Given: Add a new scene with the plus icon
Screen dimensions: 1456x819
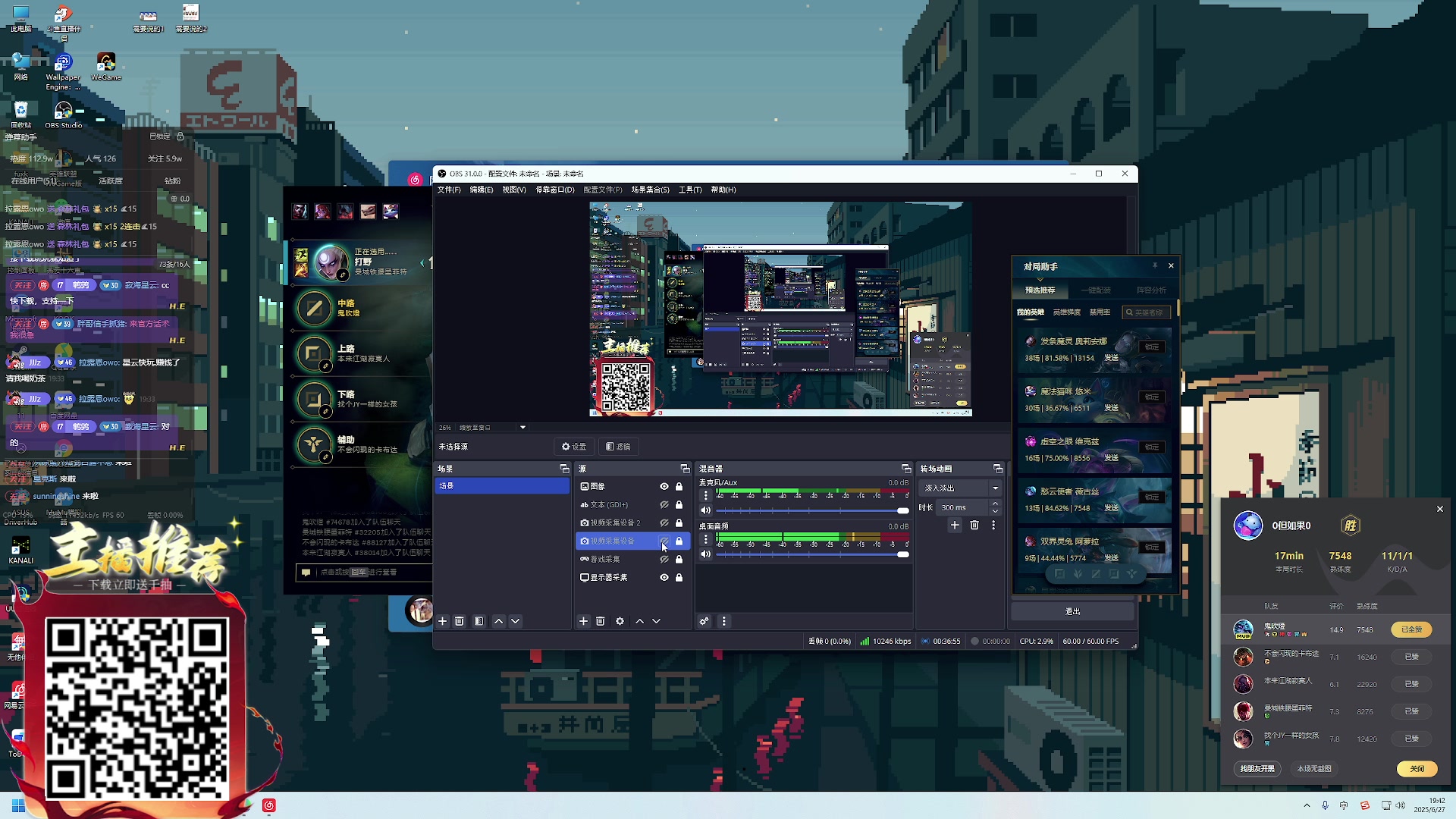Looking at the screenshot, I should click(x=443, y=621).
